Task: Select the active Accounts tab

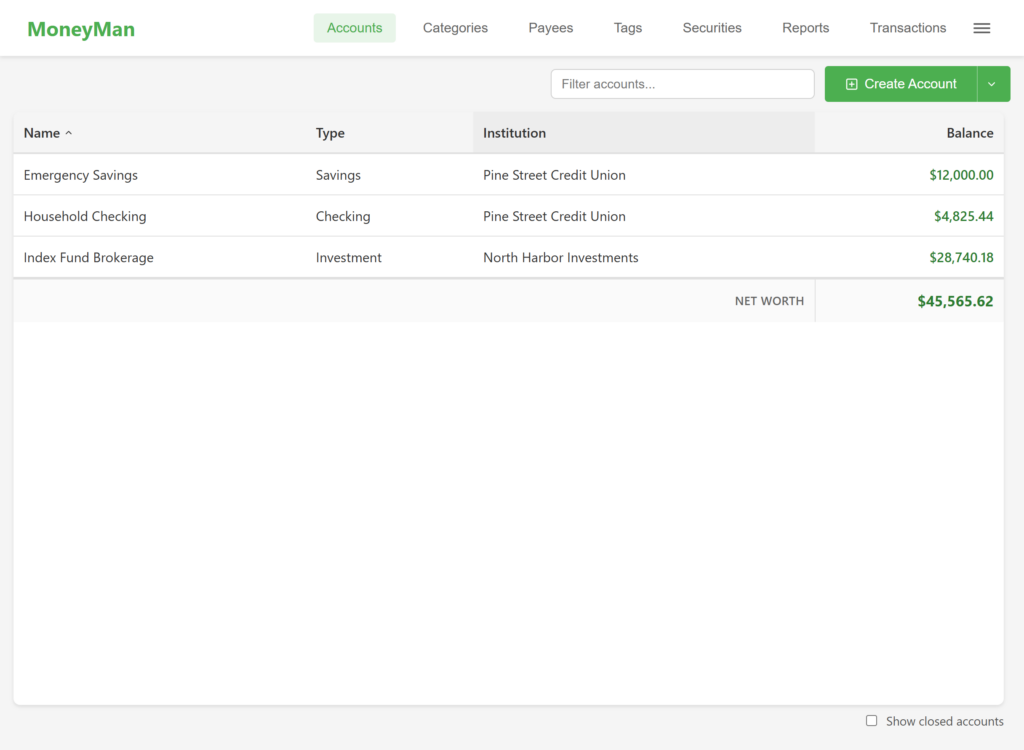Action: 354,28
